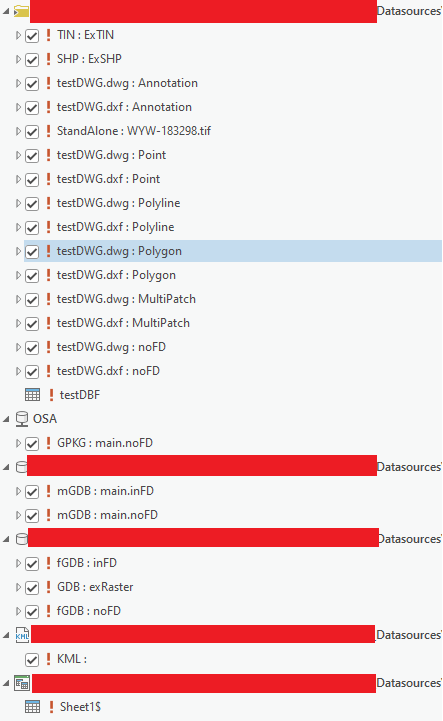Select the GDB : exRaster layer
443x721 pixels.
[95, 587]
